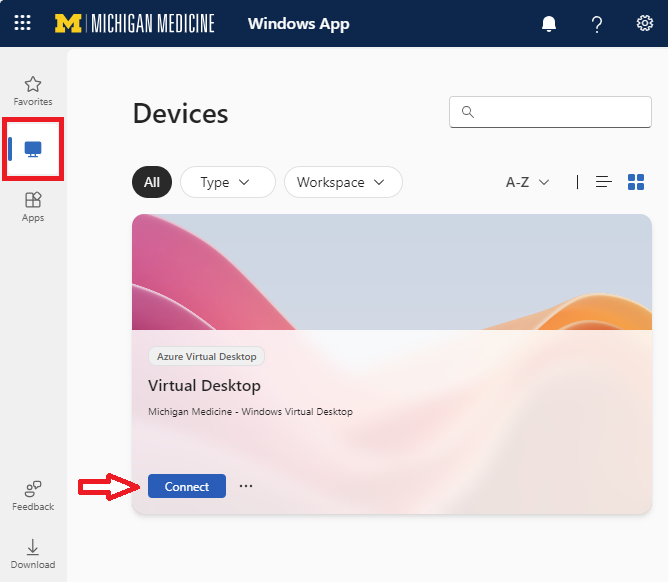Open the A-Z sort dropdown
This screenshot has height=582, width=668.
pyautogui.click(x=528, y=182)
